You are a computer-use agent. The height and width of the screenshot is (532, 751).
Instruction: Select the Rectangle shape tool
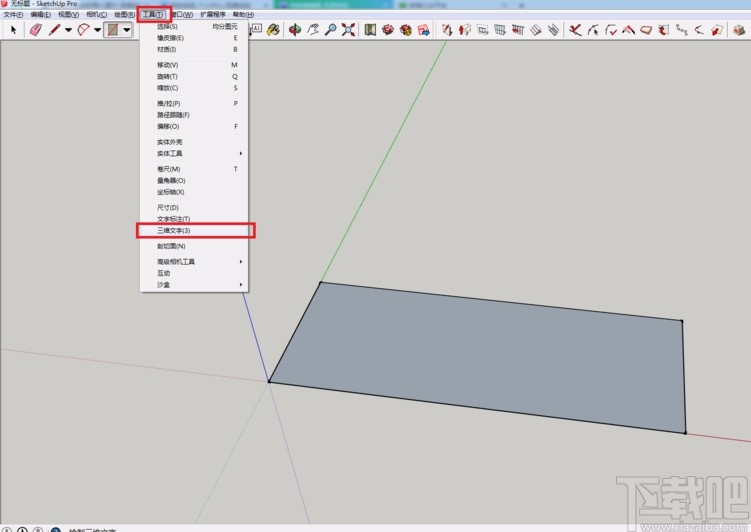pos(113,30)
